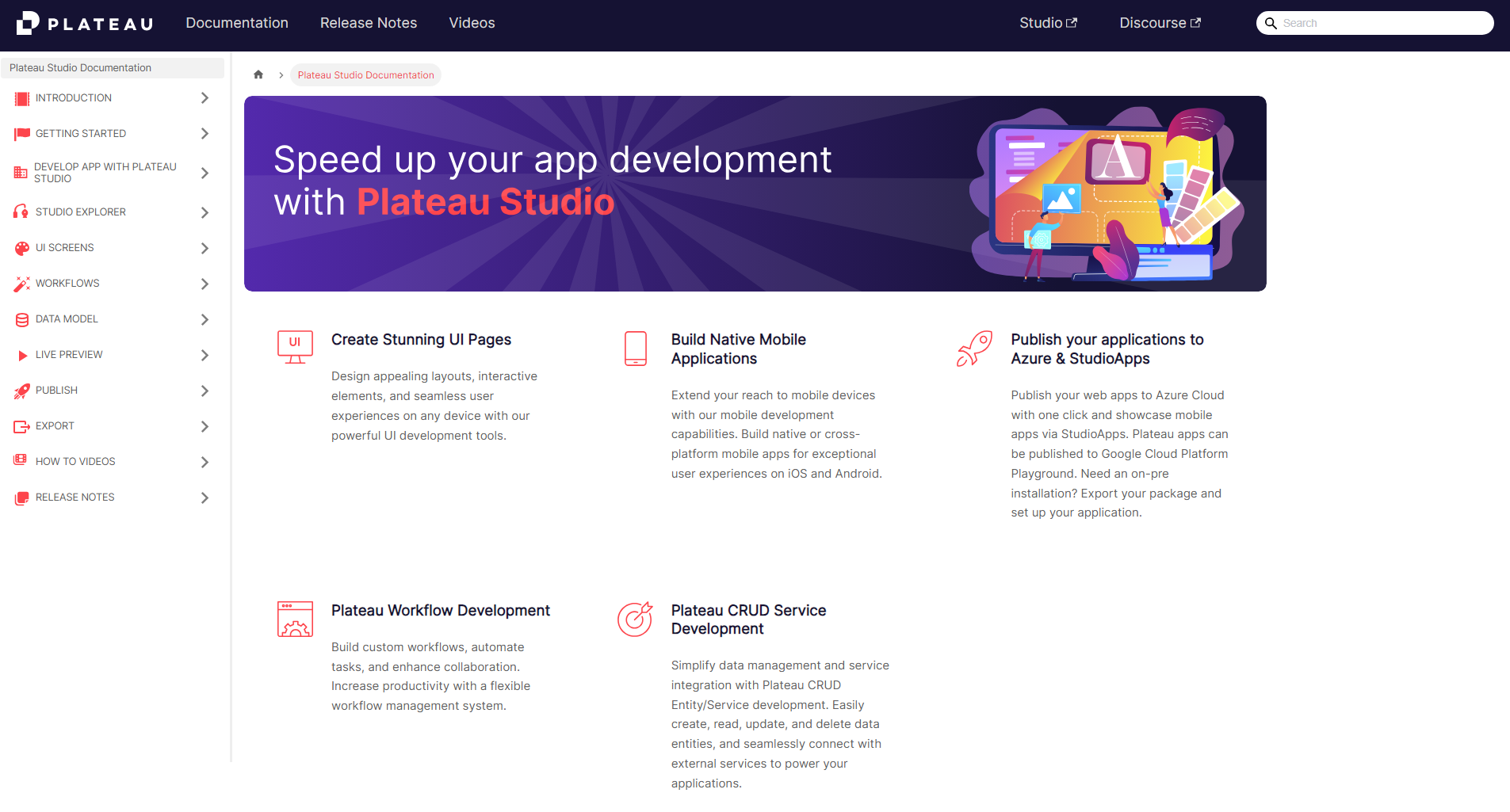Click the home icon in the breadcrumb
This screenshot has height=812, width=1510.
[x=258, y=74]
